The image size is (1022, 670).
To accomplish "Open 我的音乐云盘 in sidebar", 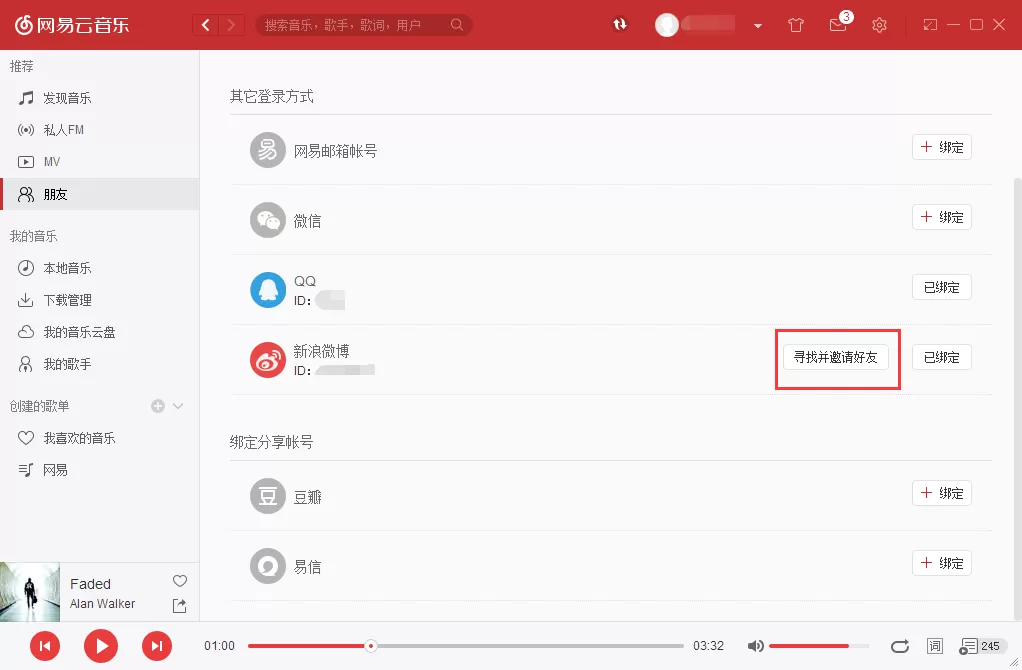I will 100,332.
